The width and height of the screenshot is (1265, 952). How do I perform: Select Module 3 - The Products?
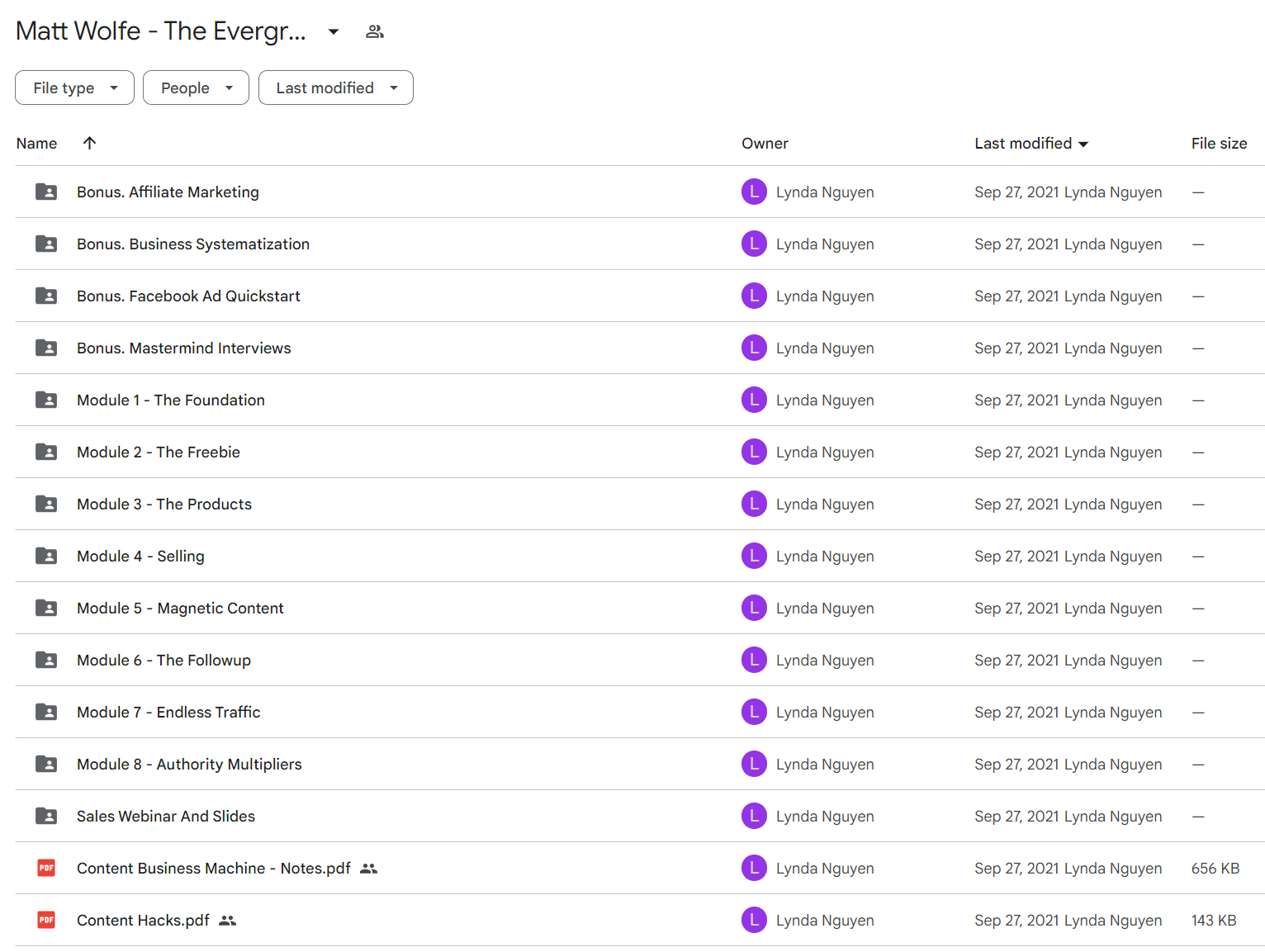pos(164,504)
